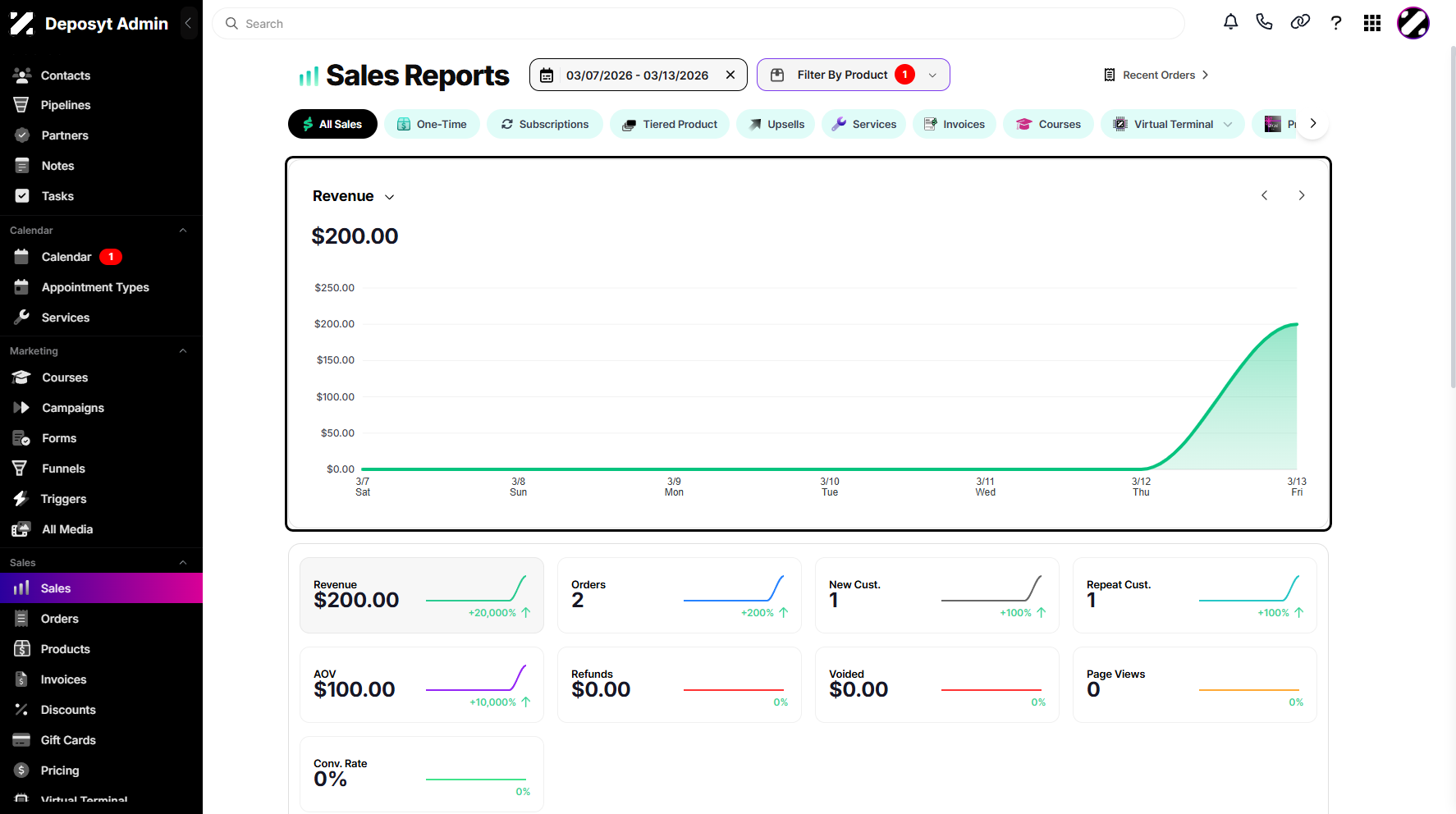
Task: Select the AOV summary card
Action: (422, 685)
